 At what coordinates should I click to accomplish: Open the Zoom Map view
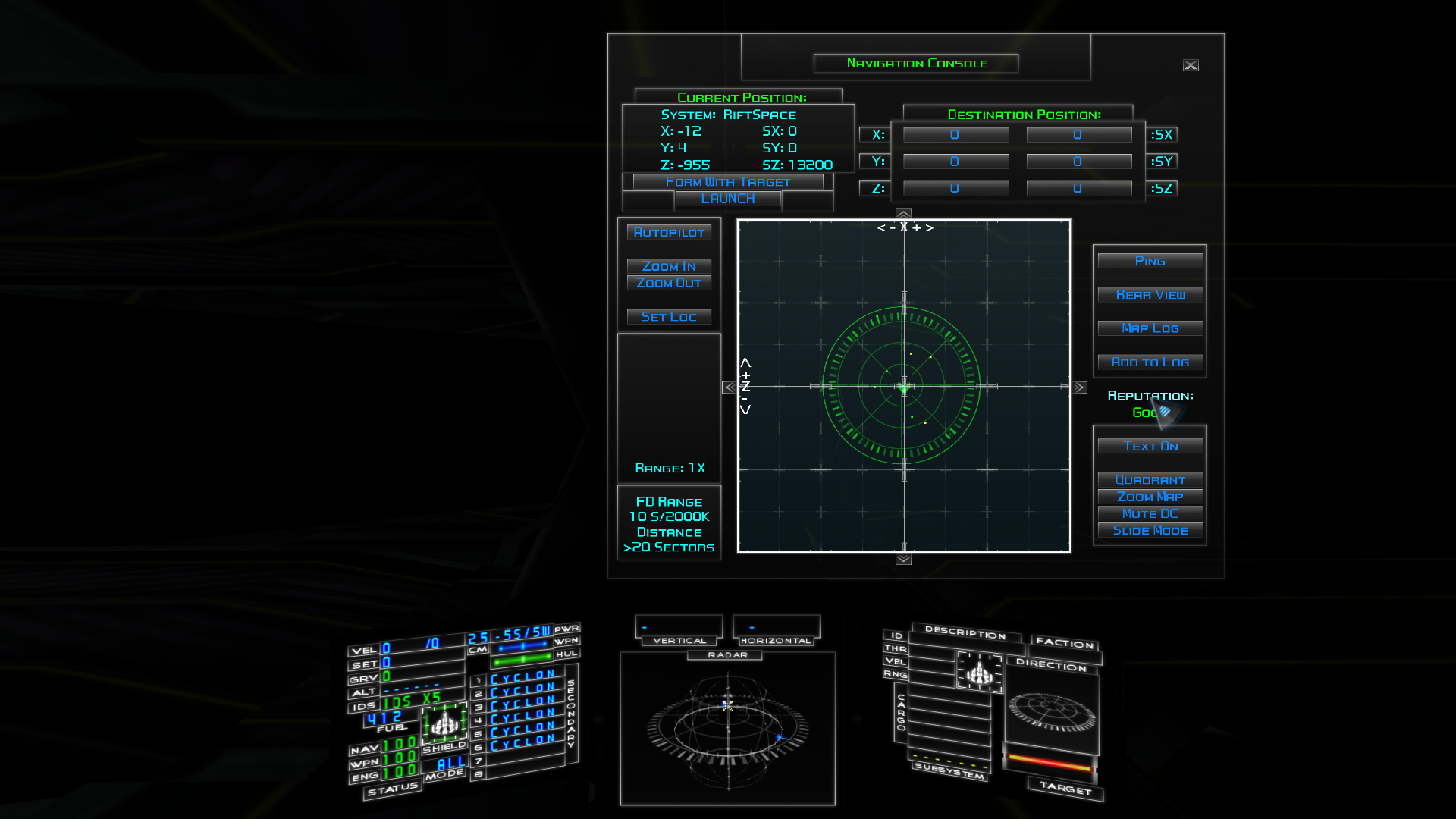point(1150,497)
